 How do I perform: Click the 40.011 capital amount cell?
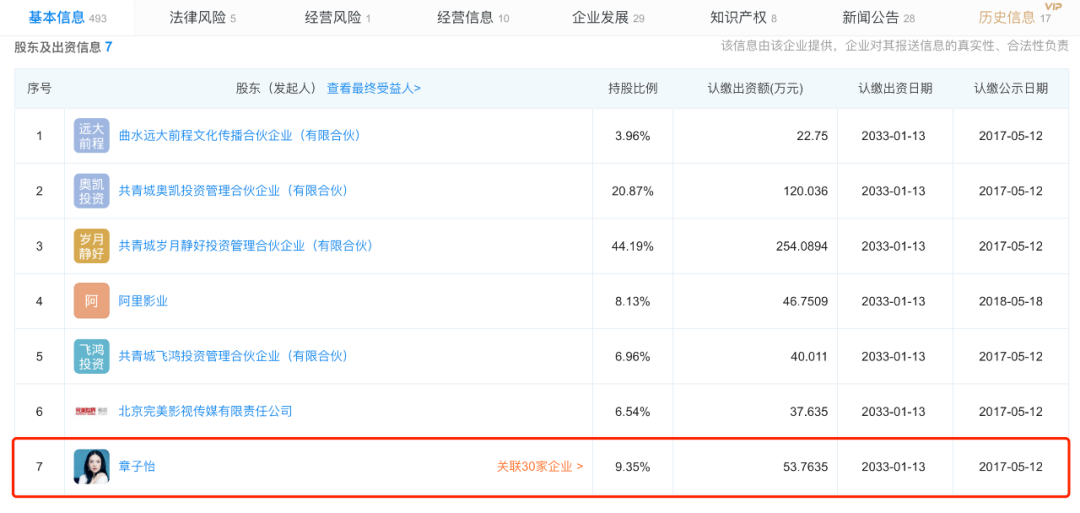(755, 356)
